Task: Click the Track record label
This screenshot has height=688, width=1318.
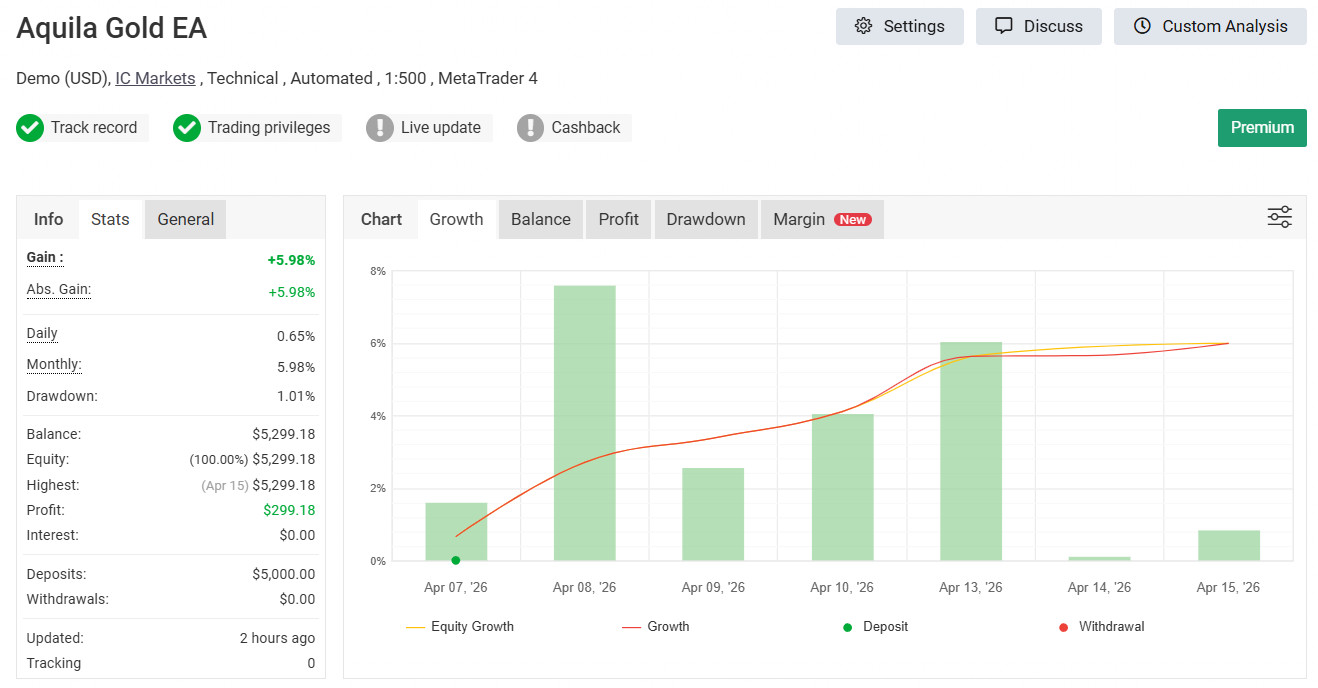Action: (x=94, y=128)
